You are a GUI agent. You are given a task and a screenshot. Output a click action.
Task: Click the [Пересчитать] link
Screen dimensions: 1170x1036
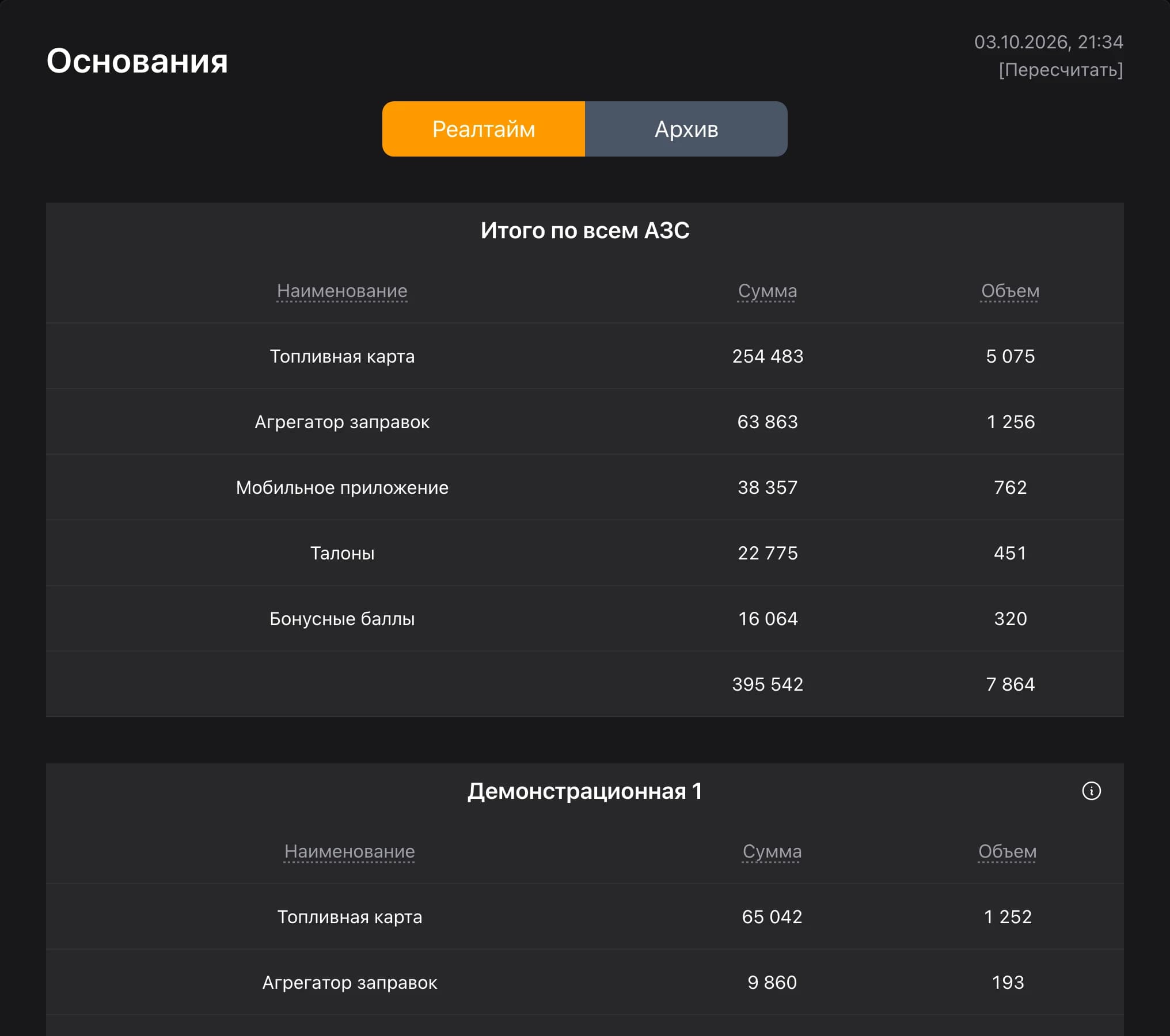tap(1061, 70)
